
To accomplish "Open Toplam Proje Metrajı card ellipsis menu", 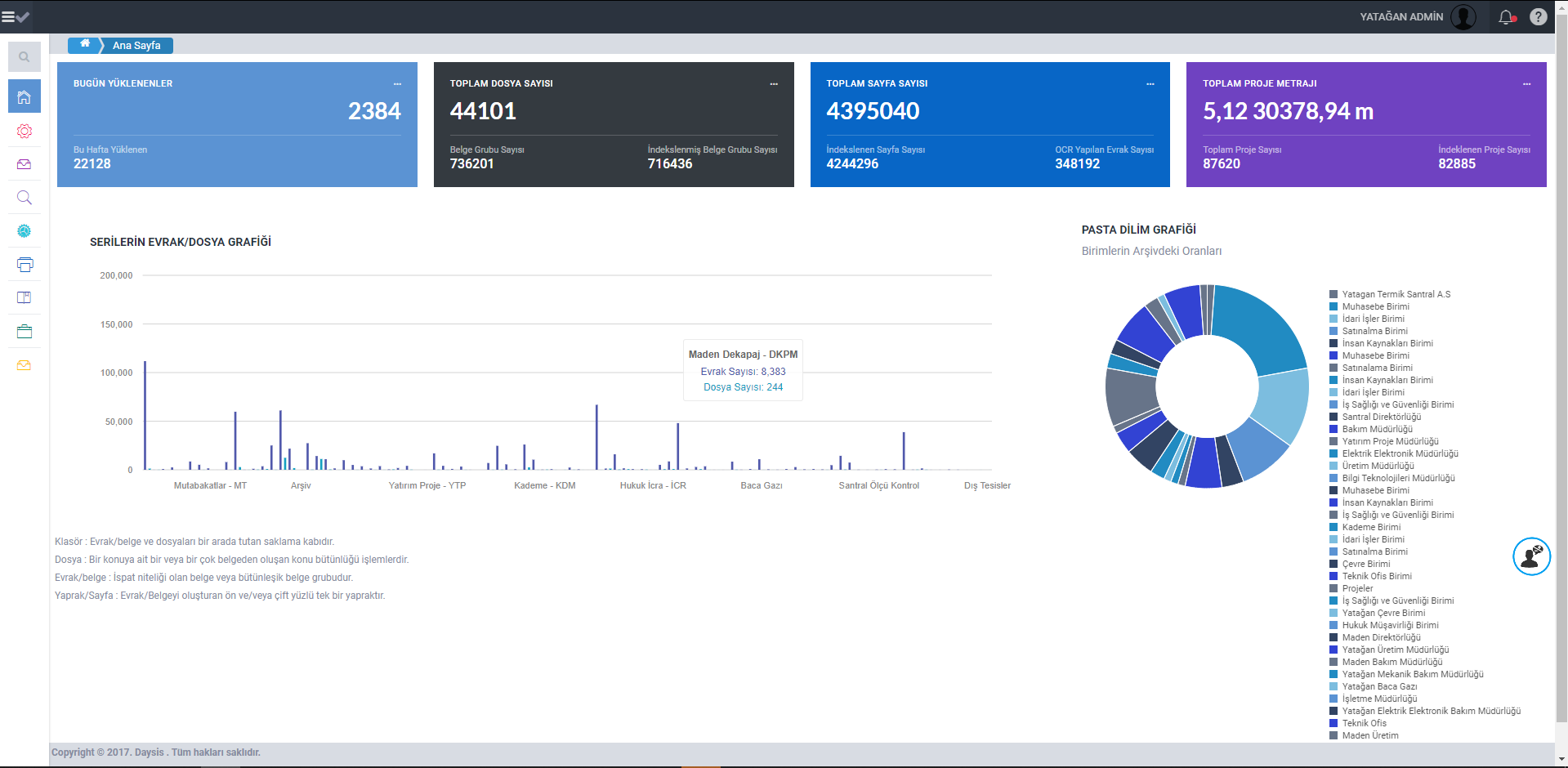I will coord(1526,84).
